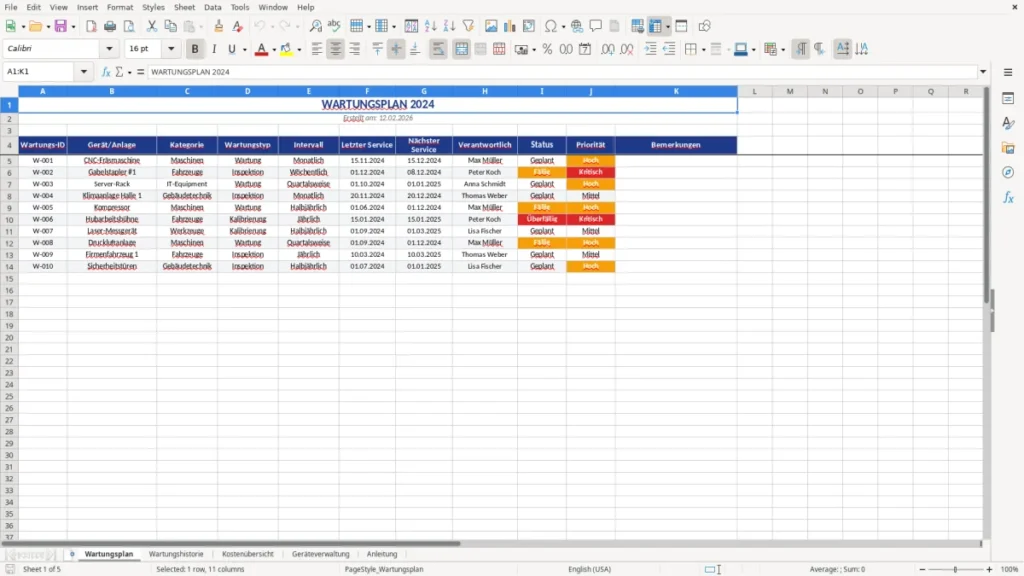This screenshot has width=1024, height=576.
Task: Open highlighting color dropdown arrow
Action: [x=299, y=50]
